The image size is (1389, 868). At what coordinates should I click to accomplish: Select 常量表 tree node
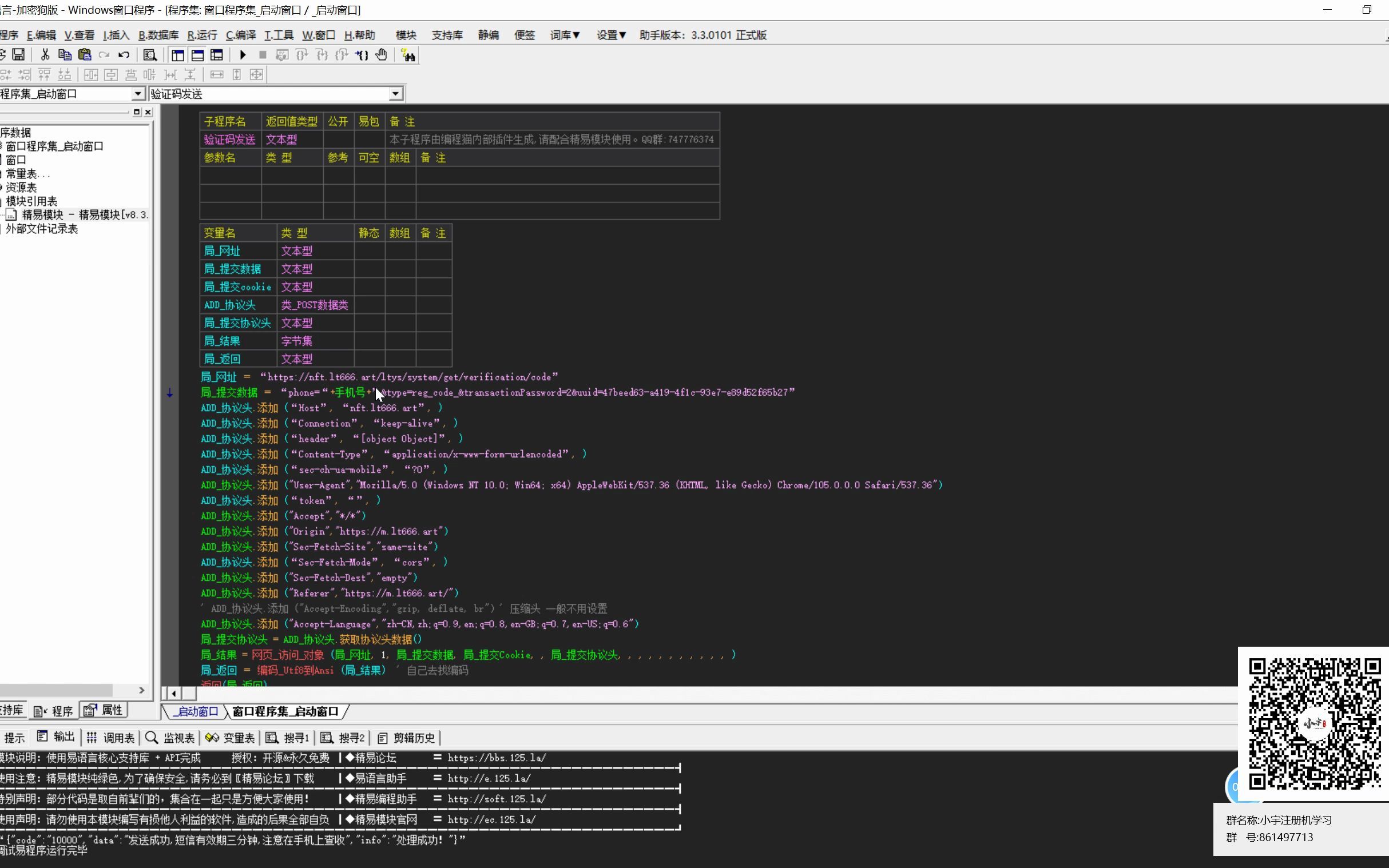27,174
